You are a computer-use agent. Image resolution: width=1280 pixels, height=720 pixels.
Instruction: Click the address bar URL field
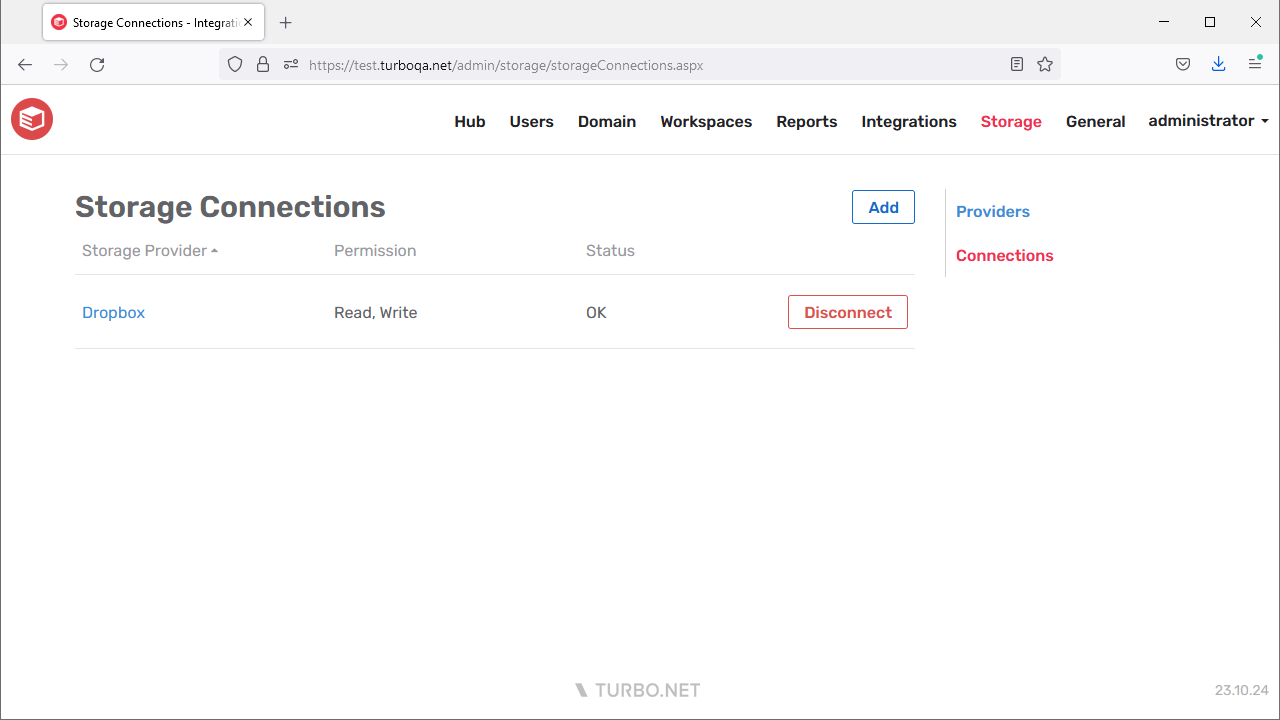pos(640,65)
